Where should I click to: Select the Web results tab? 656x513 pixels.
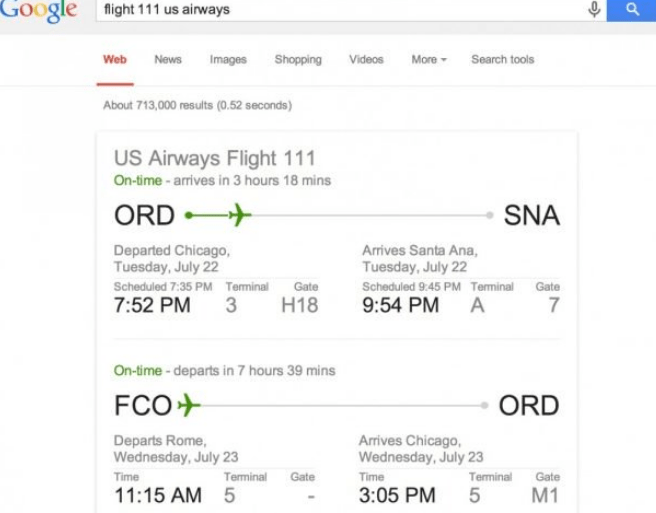coord(115,60)
